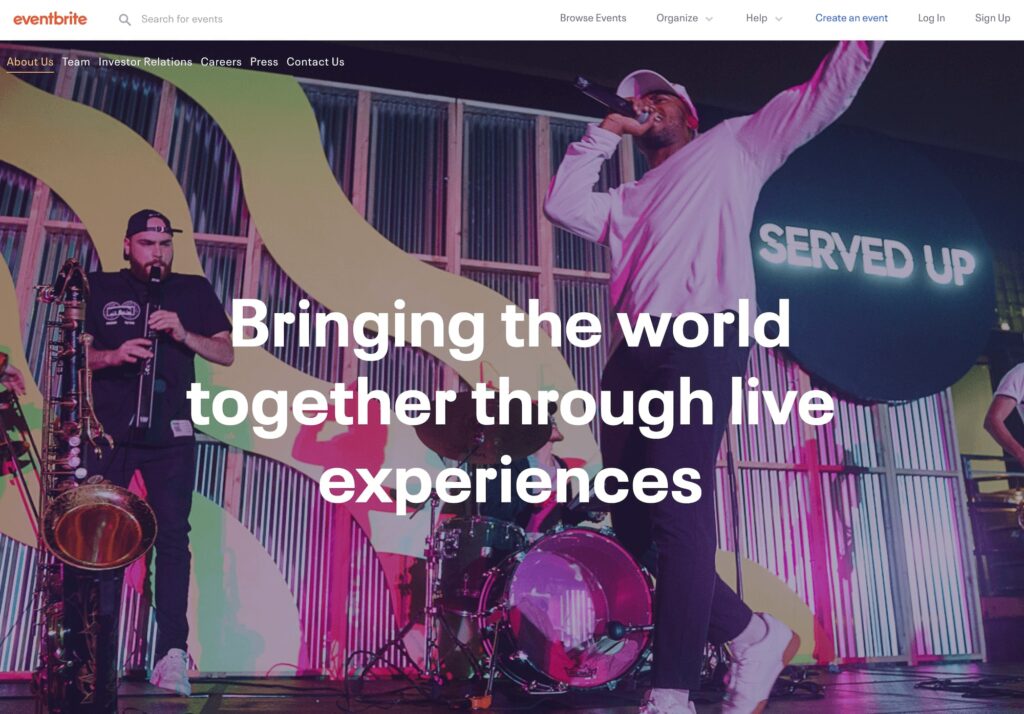Go to the Careers tab
This screenshot has width=1024, height=714.
coord(221,62)
